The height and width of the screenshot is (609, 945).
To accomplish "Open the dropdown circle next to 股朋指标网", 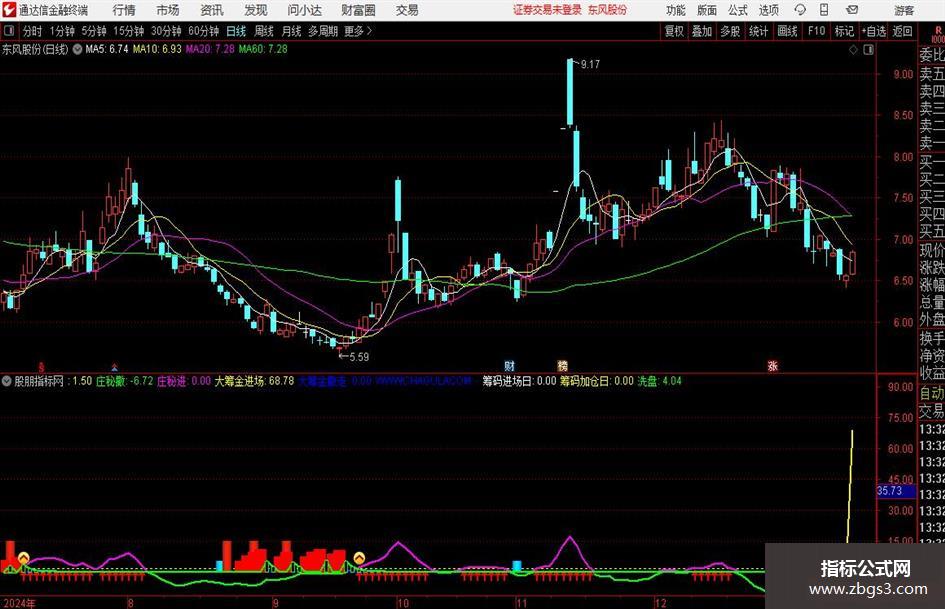I will point(7,381).
